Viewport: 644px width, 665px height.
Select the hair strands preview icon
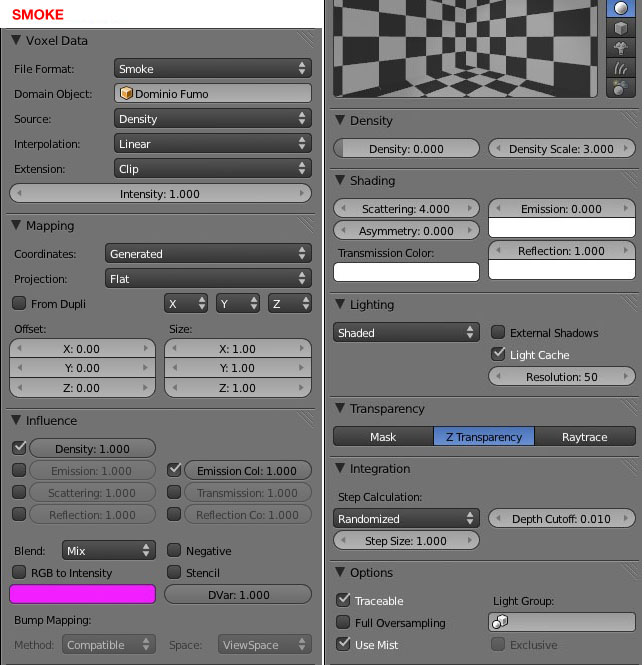[621, 68]
